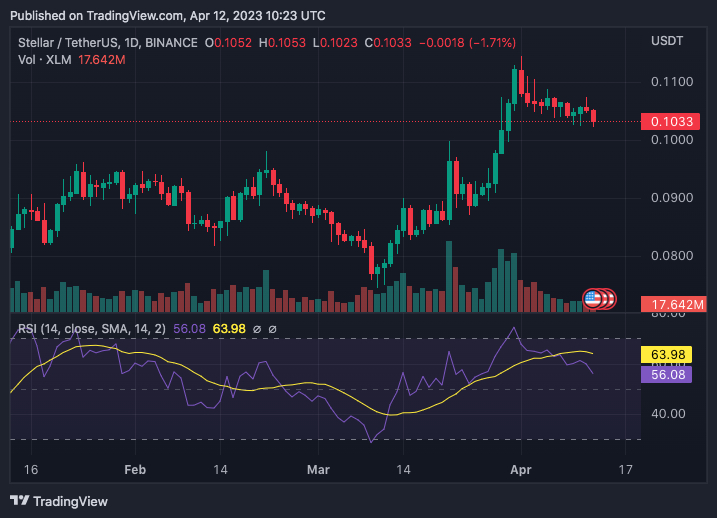Click the Apr label on time axis
The width and height of the screenshot is (717, 518).
[x=521, y=470]
